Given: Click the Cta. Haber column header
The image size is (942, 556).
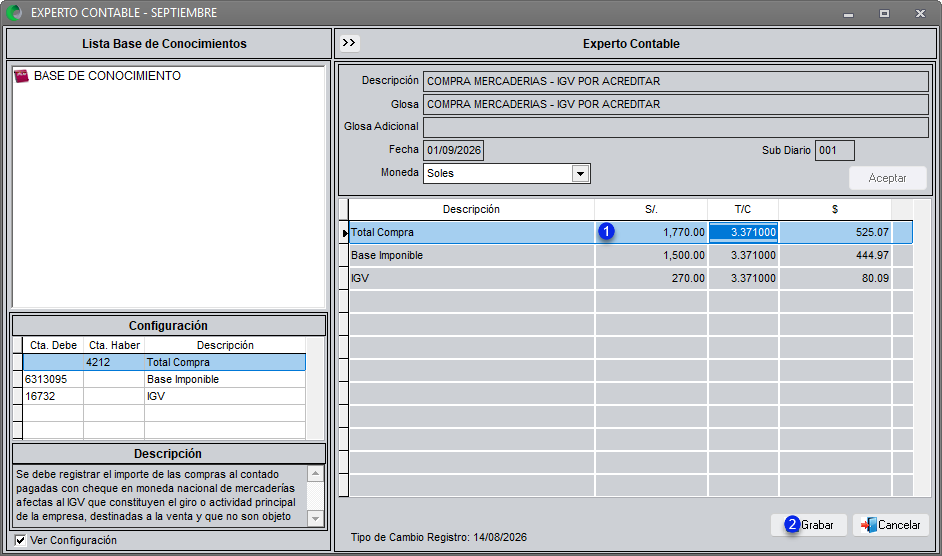Looking at the screenshot, I should pyautogui.click(x=114, y=345).
